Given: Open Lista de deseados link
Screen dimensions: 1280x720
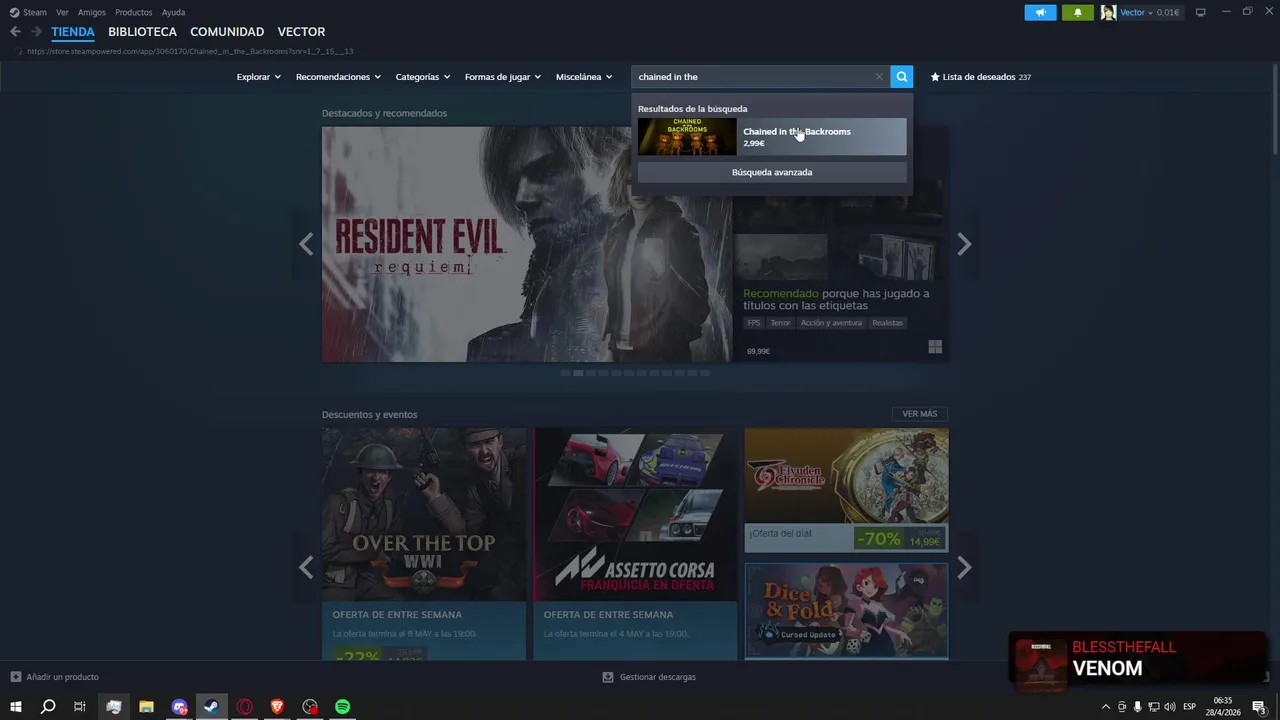Looking at the screenshot, I should [980, 77].
